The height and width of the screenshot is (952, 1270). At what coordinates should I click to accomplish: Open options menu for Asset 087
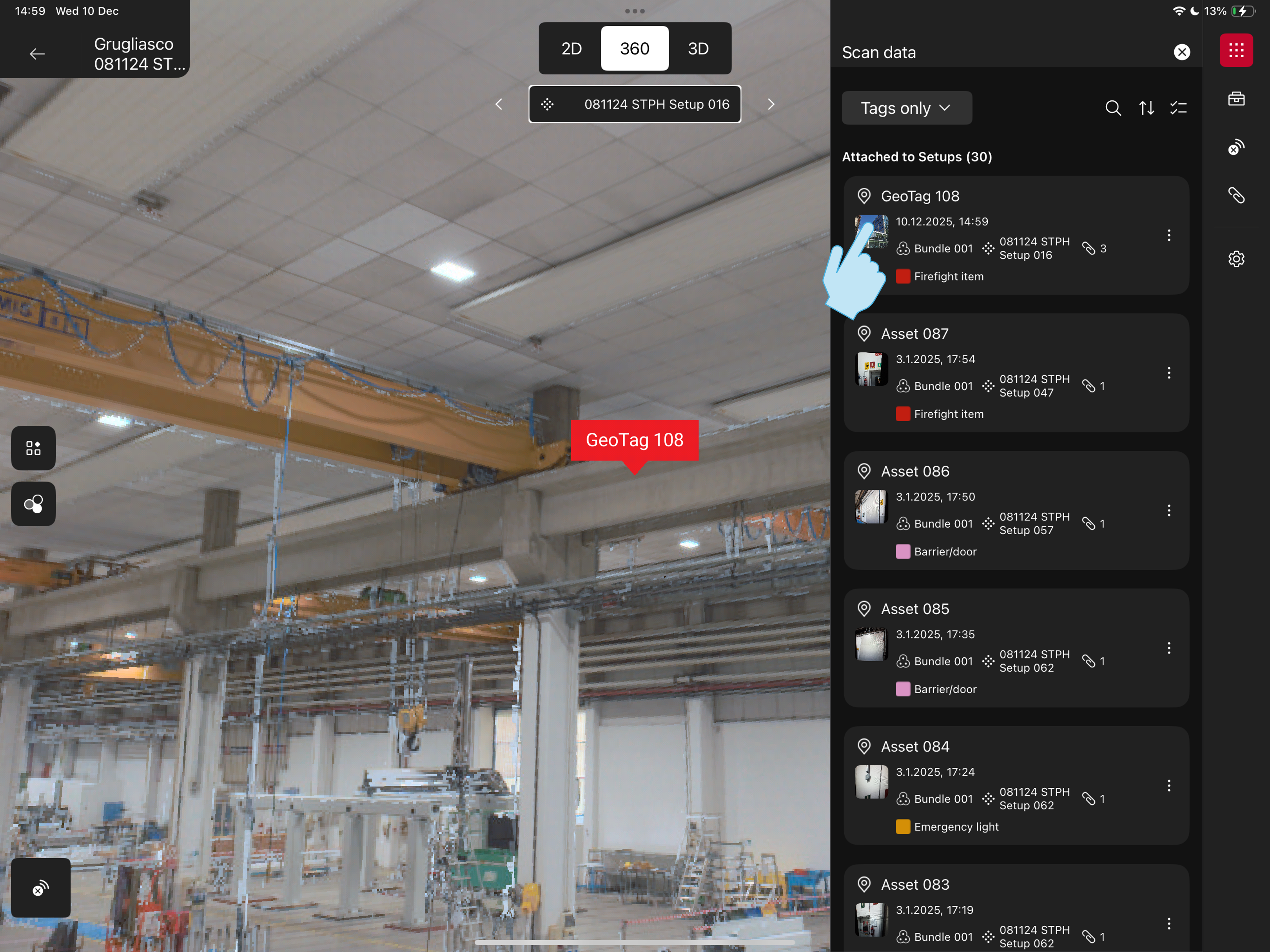(x=1168, y=373)
